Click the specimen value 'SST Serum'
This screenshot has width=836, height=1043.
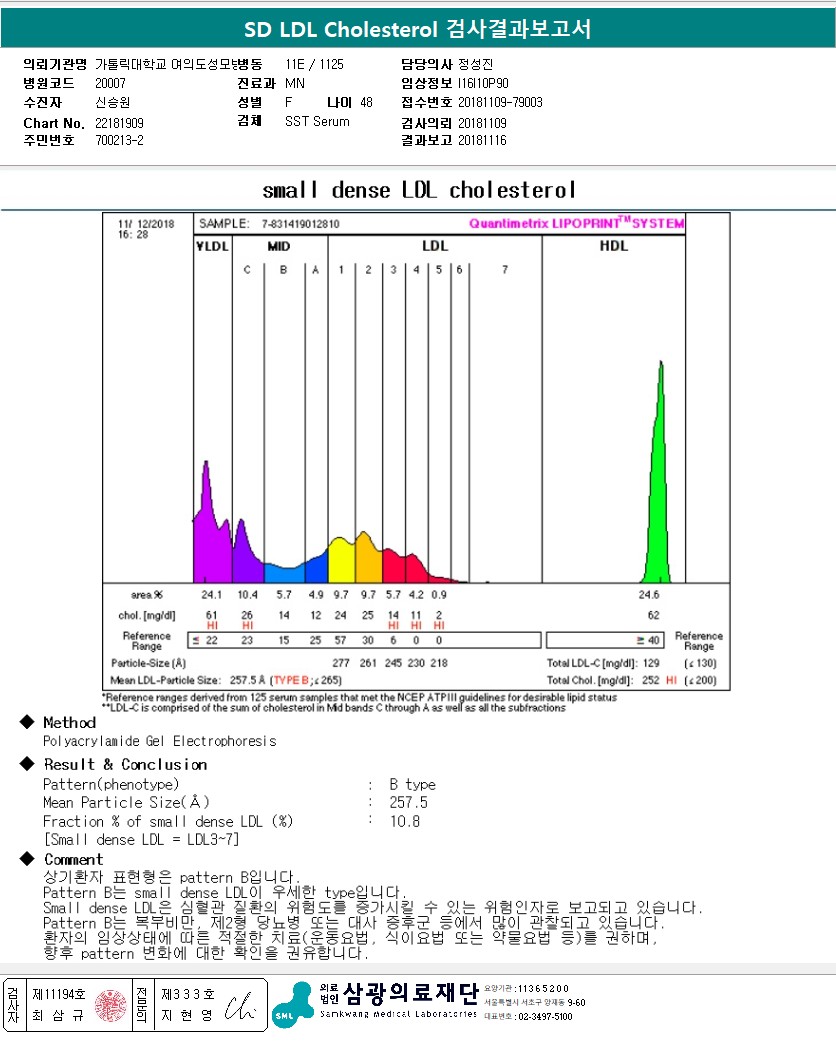pyautogui.click(x=317, y=122)
